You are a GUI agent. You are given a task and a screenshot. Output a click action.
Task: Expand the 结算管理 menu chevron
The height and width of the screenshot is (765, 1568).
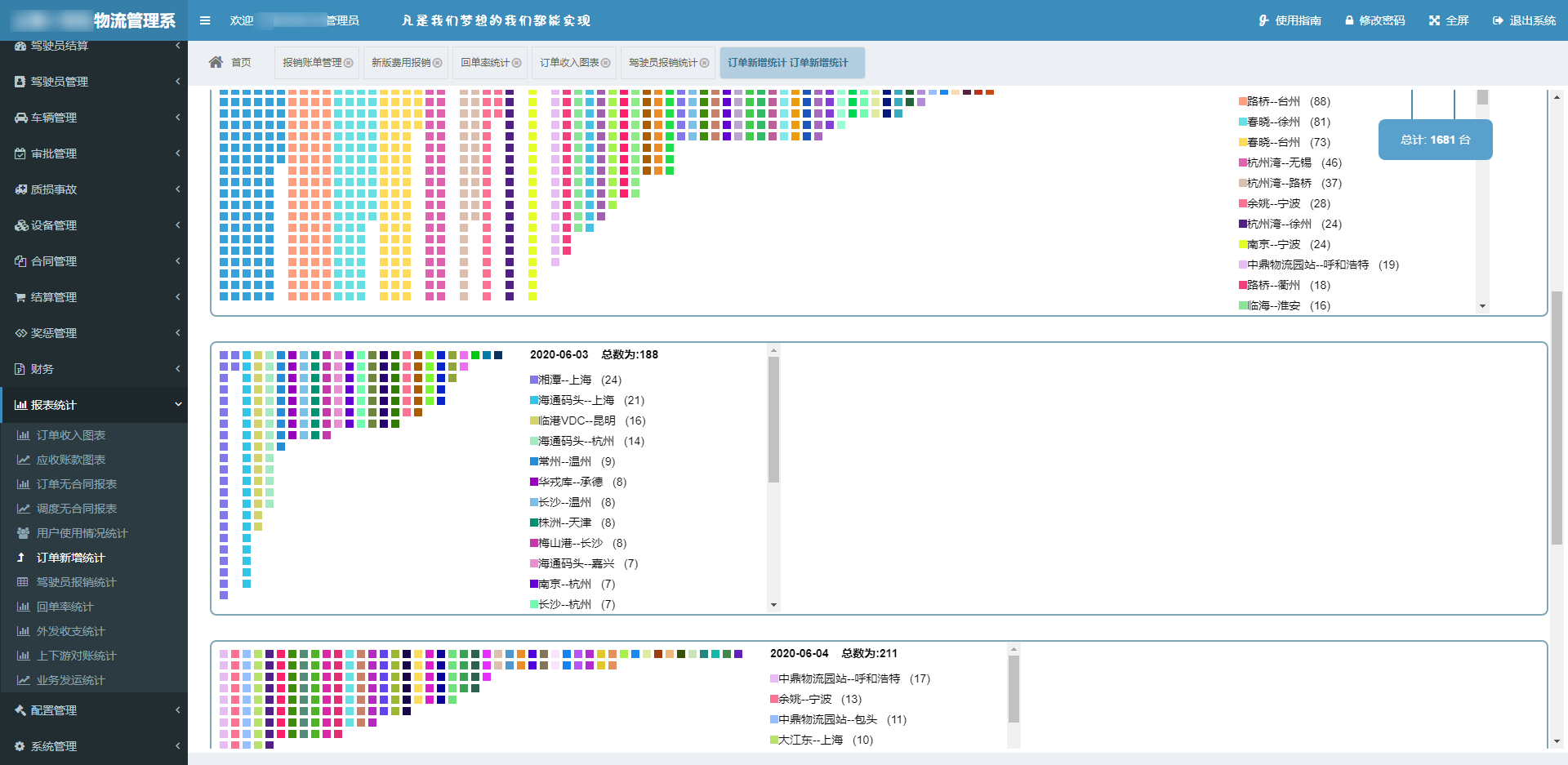pos(177,296)
